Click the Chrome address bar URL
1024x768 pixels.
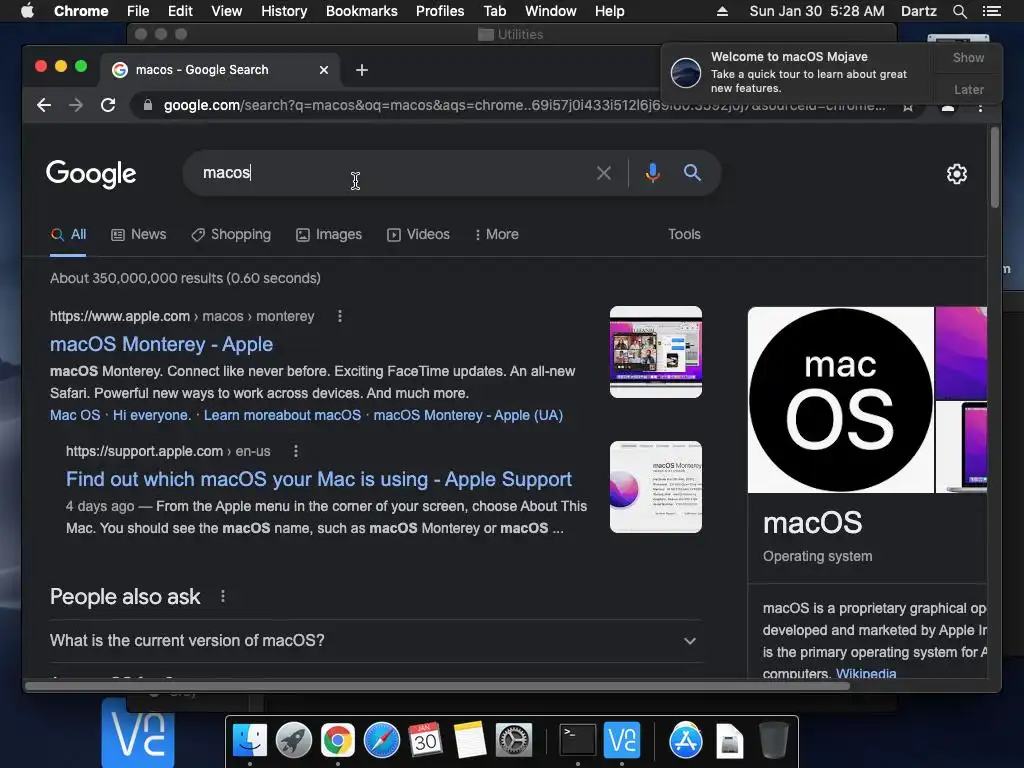tap(524, 105)
